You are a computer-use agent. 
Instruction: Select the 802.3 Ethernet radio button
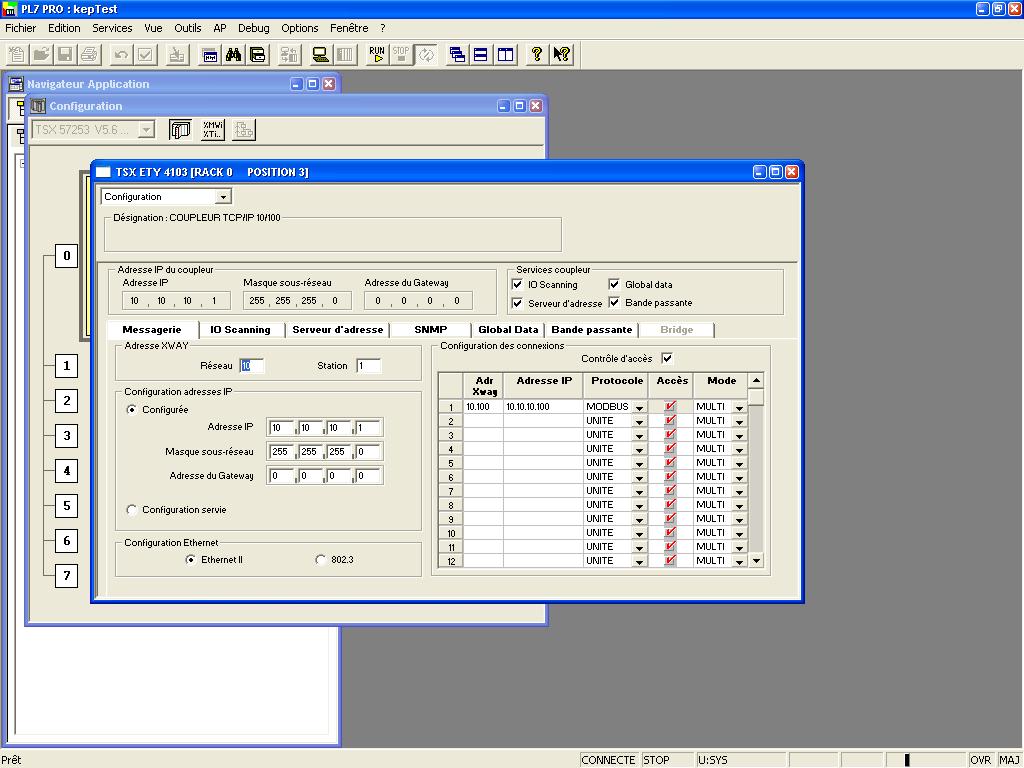[321, 560]
